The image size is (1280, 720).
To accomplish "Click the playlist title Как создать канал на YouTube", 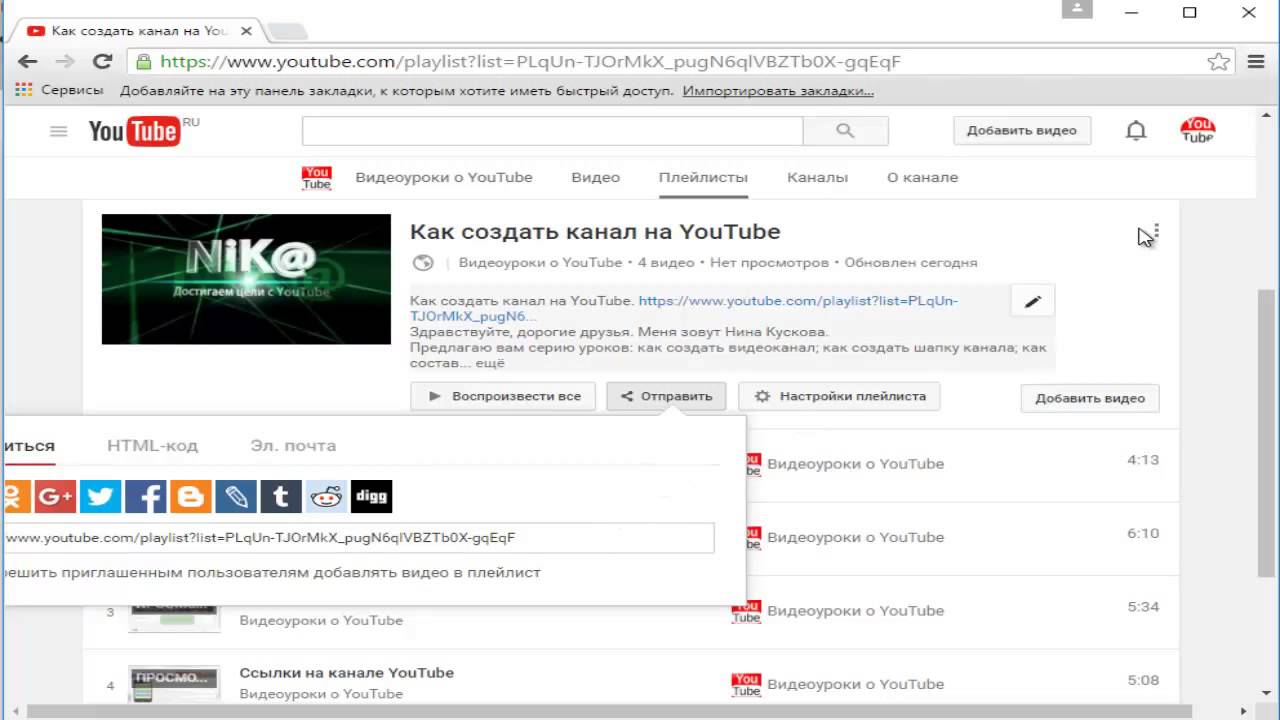I will coord(595,232).
